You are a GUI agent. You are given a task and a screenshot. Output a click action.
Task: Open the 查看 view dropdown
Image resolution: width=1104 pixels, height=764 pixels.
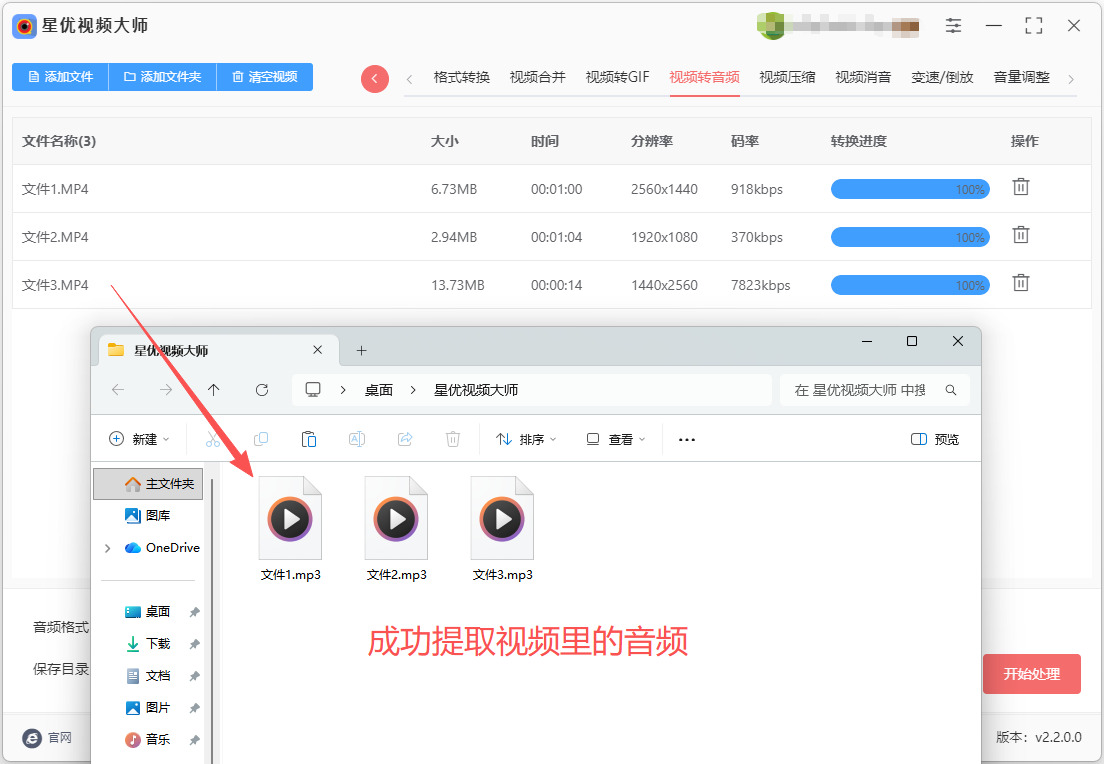[x=615, y=439]
